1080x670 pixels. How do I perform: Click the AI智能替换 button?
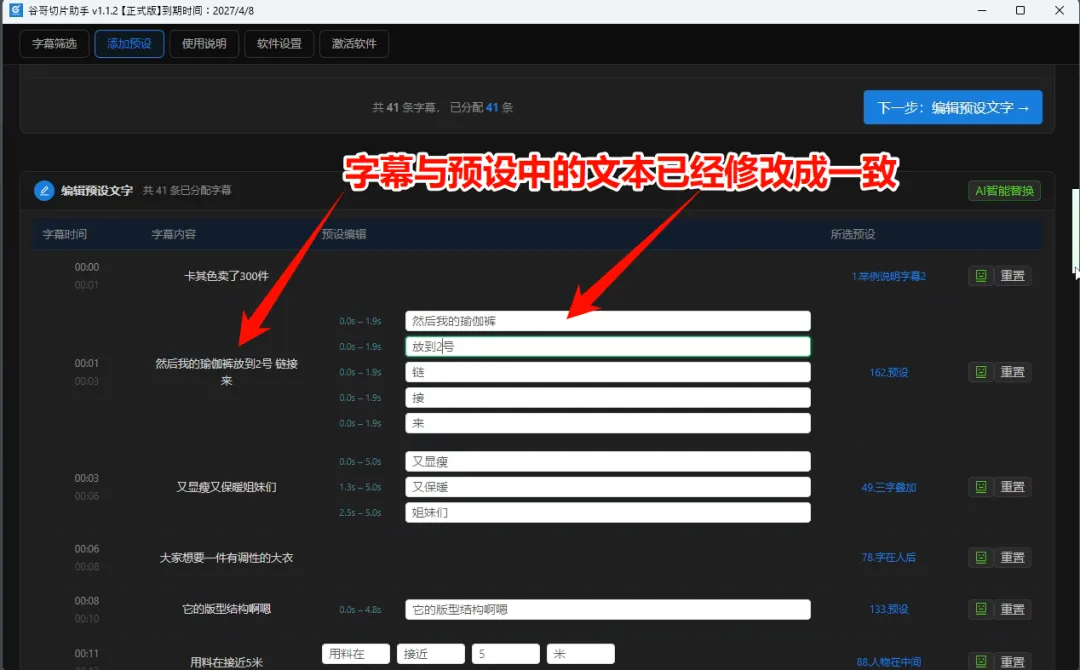(x=1004, y=191)
